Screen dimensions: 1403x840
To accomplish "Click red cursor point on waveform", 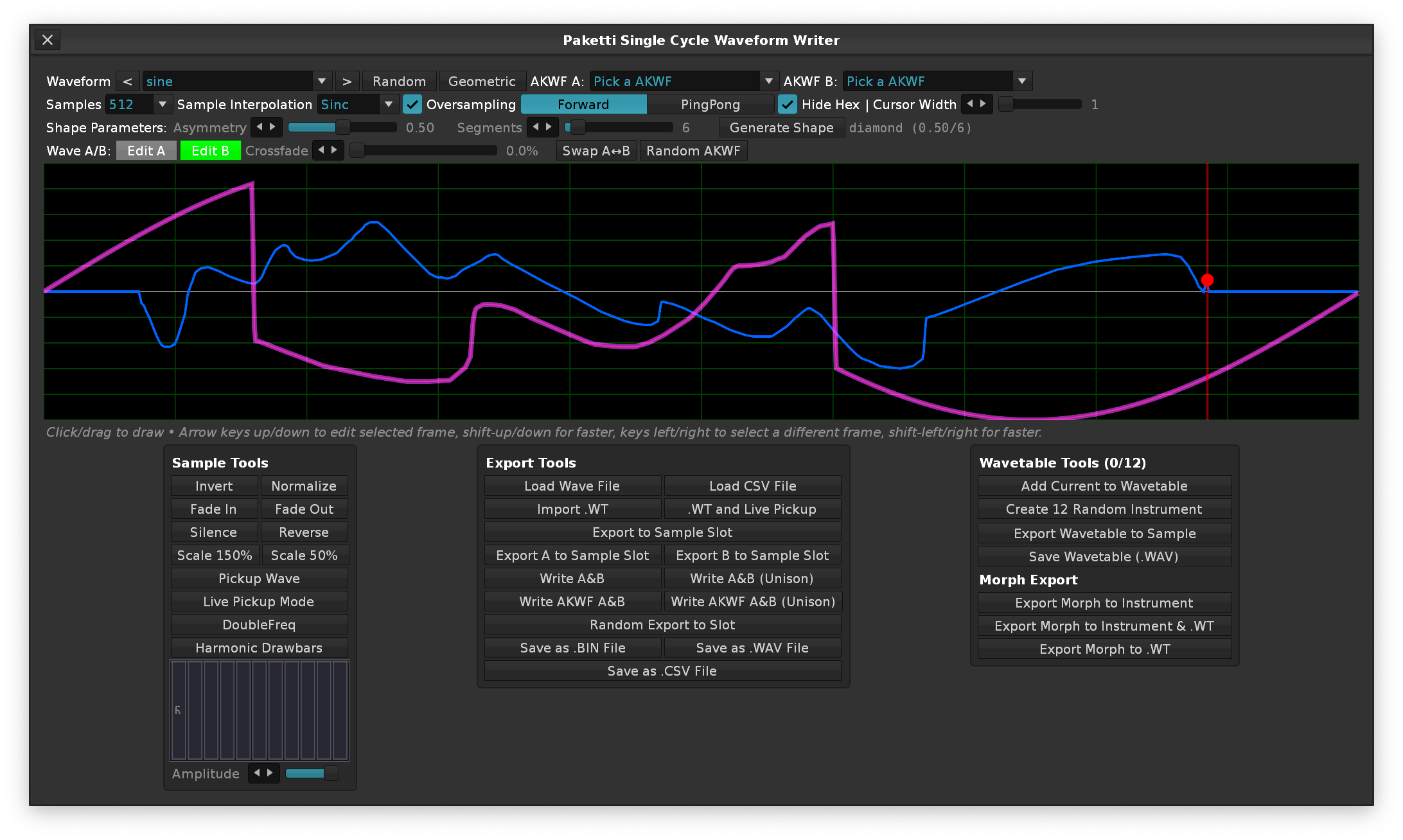I will (1207, 280).
